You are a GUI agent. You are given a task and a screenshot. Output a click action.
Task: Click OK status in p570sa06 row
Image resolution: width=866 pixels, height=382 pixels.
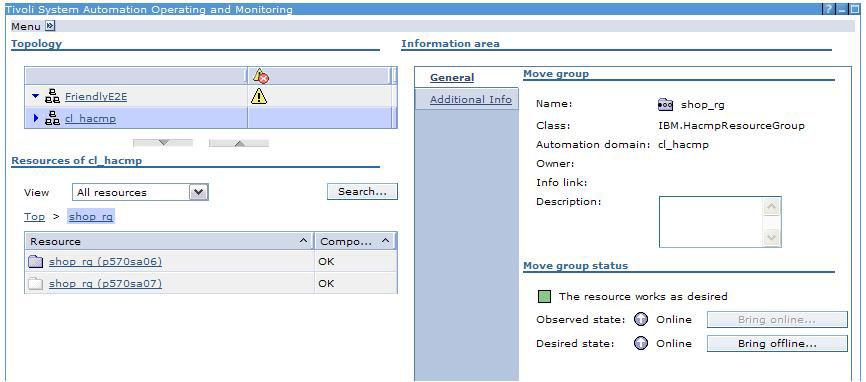pos(326,262)
